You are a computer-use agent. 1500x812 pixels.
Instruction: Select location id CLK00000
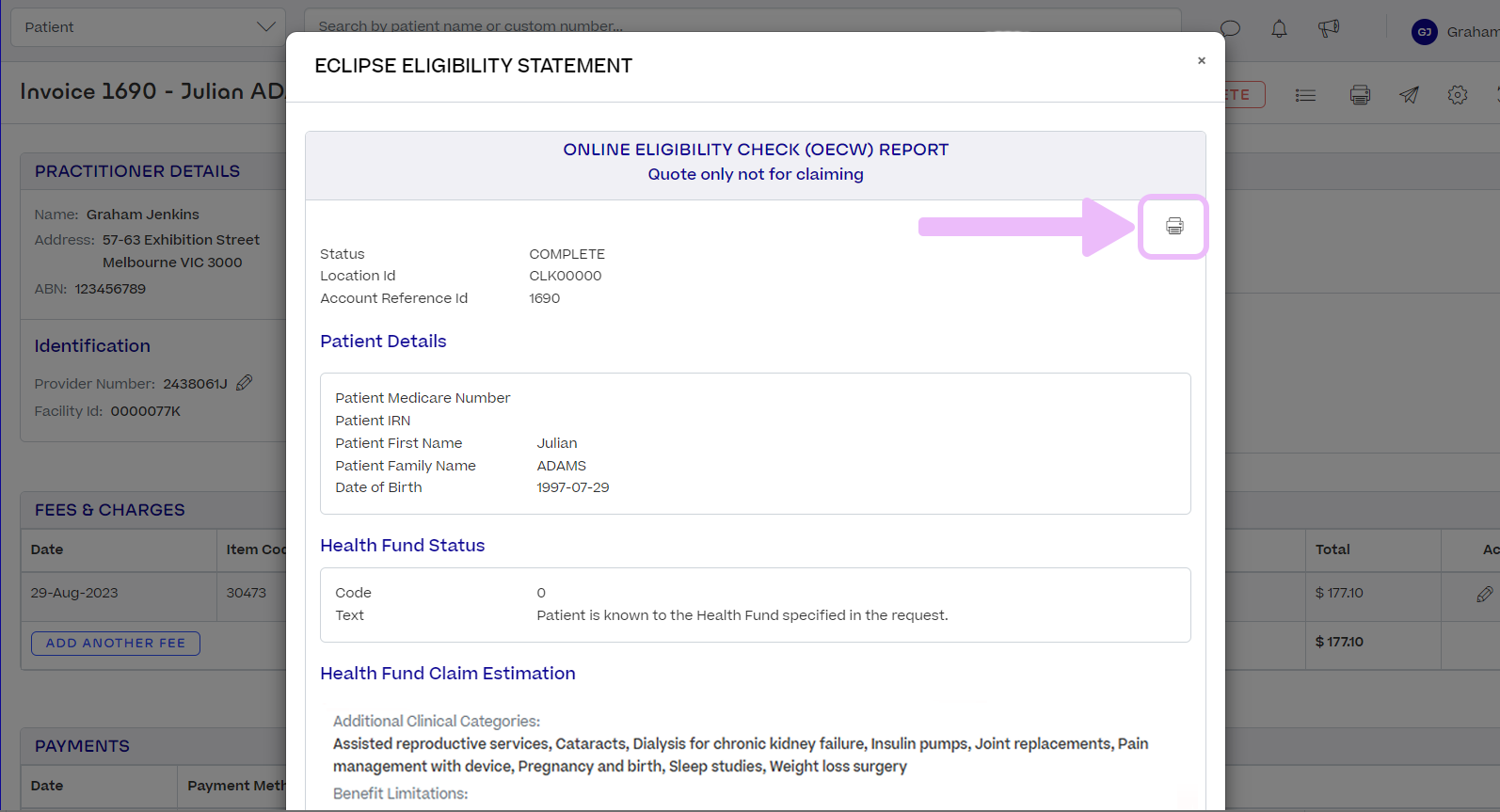coord(566,276)
